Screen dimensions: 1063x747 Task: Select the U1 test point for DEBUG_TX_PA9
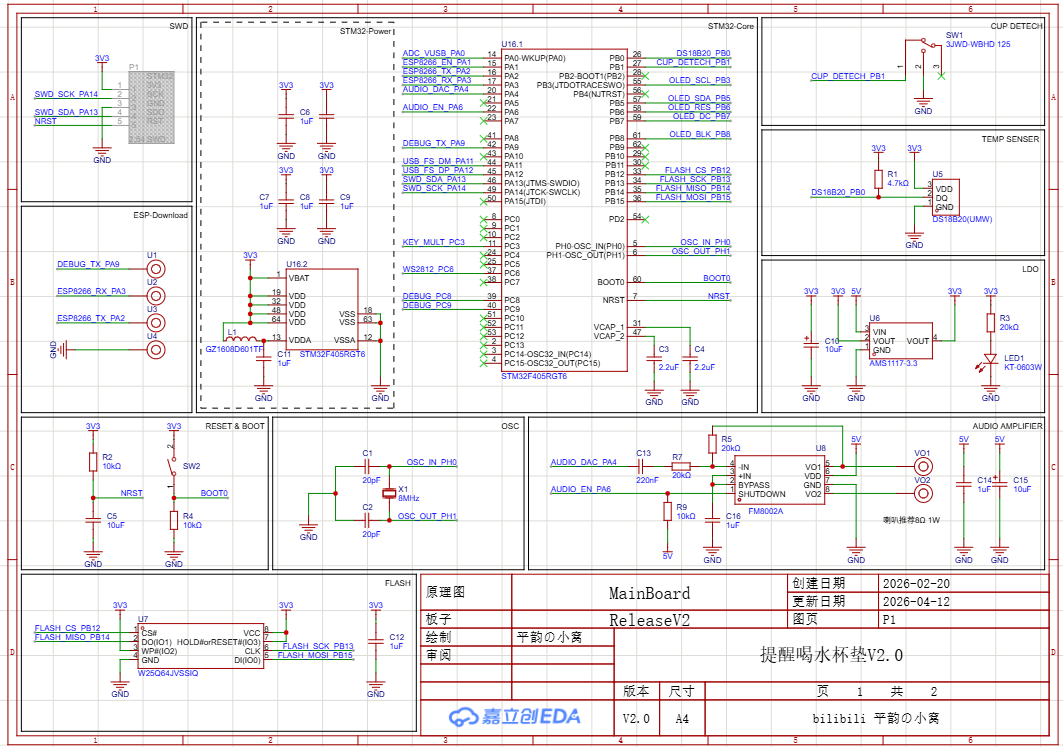point(152,270)
